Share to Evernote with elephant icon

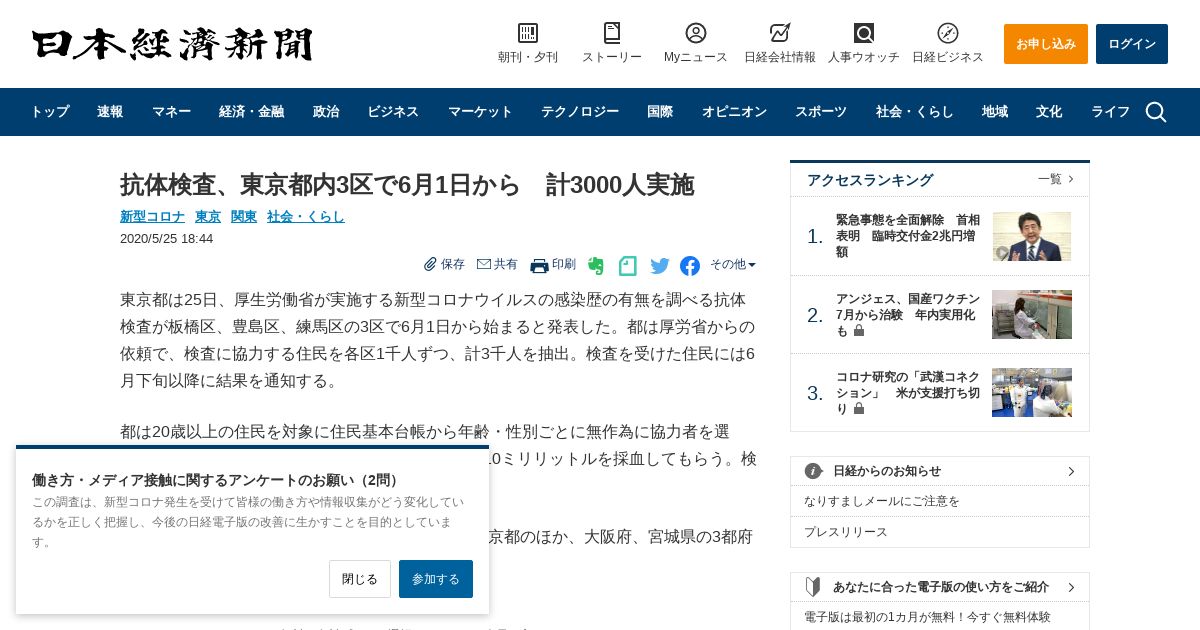[596, 266]
